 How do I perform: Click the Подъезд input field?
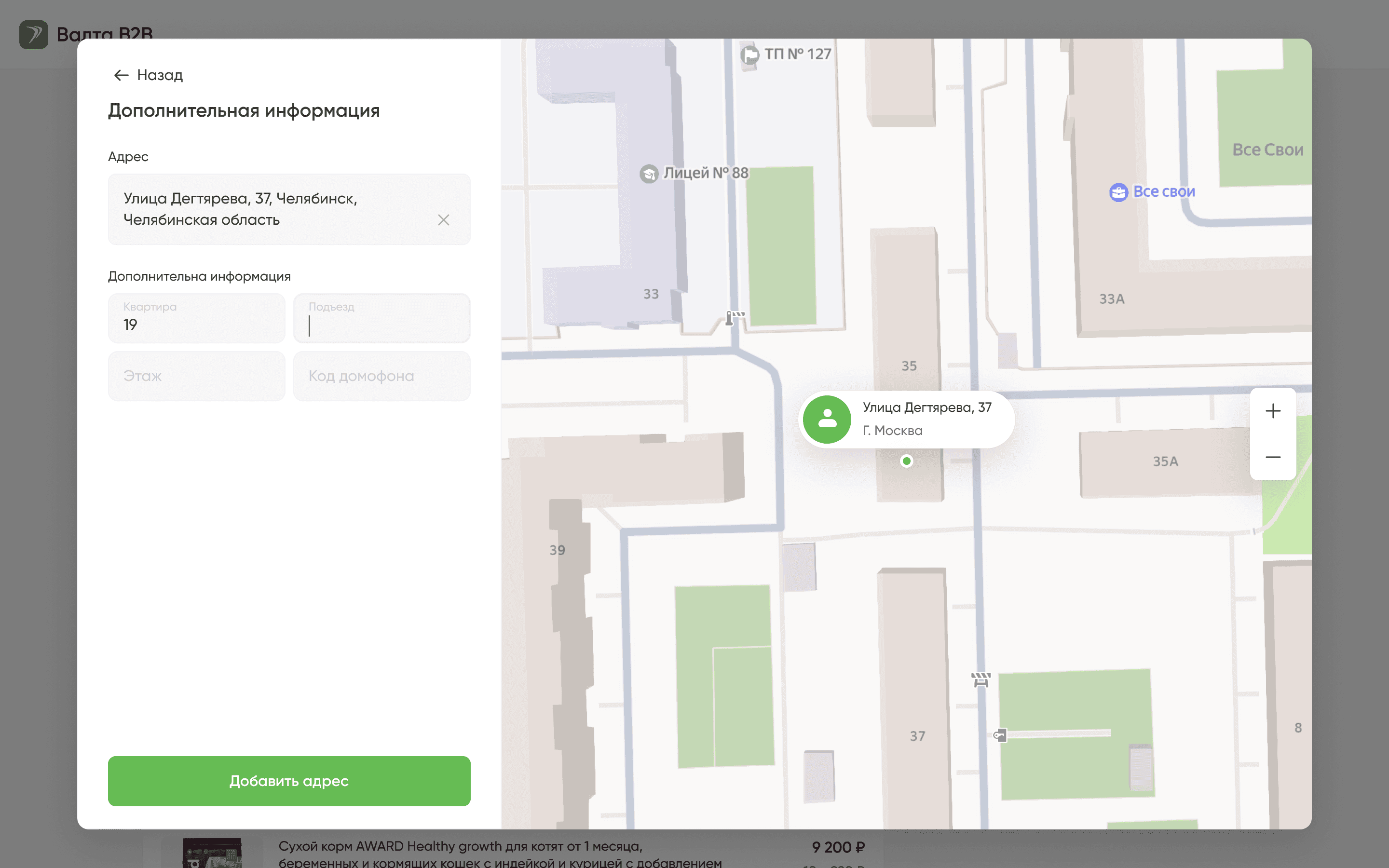click(x=381, y=319)
